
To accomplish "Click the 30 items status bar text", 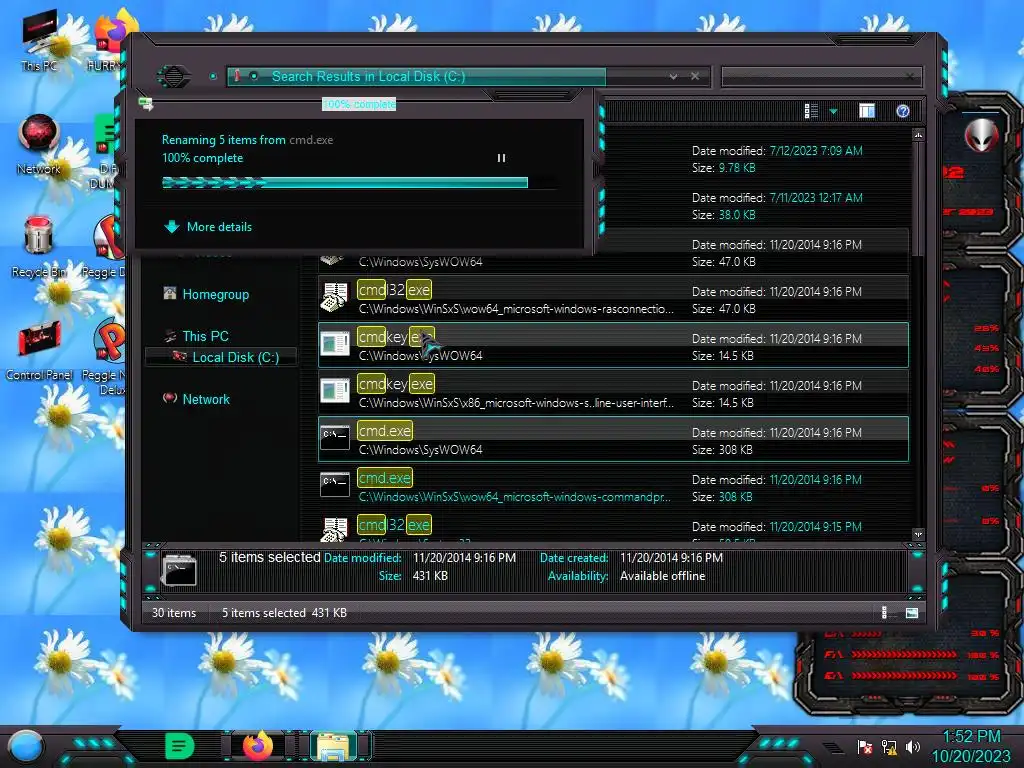I will point(174,613).
